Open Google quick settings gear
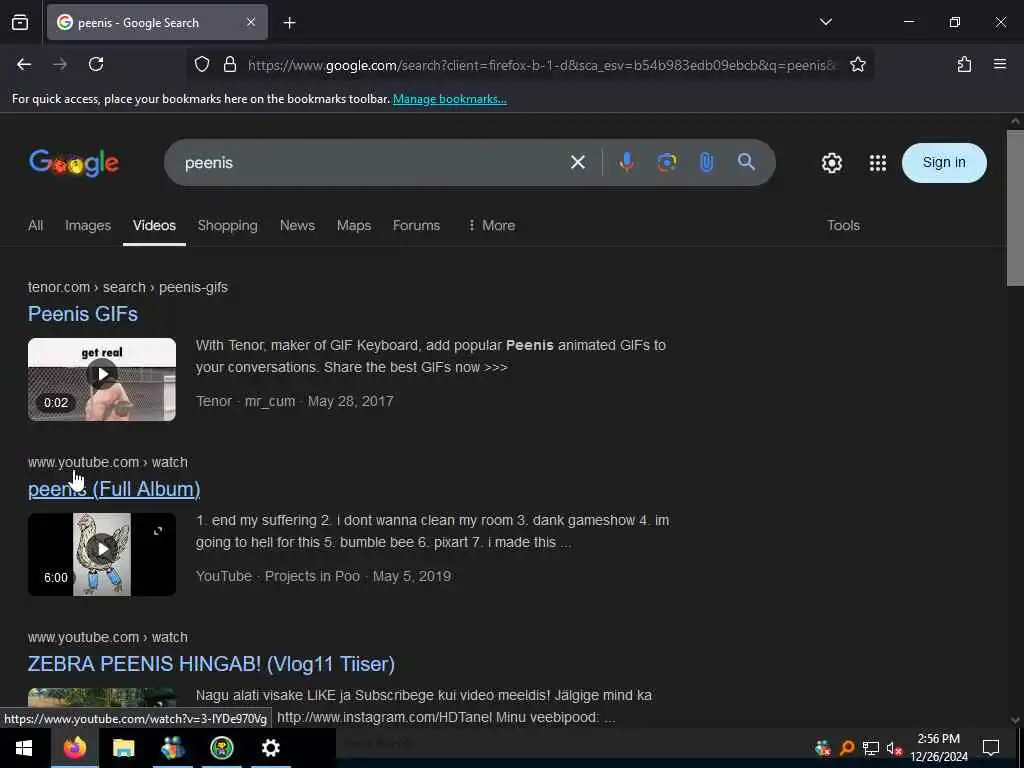1024x768 pixels. click(831, 163)
